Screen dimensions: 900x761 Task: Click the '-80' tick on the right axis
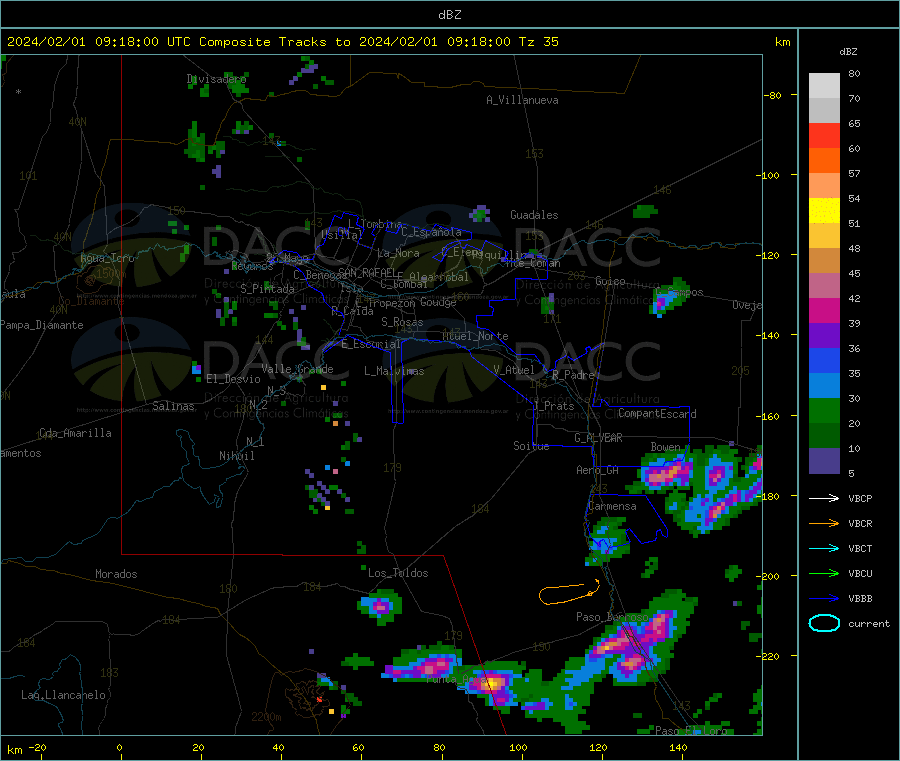pos(773,95)
